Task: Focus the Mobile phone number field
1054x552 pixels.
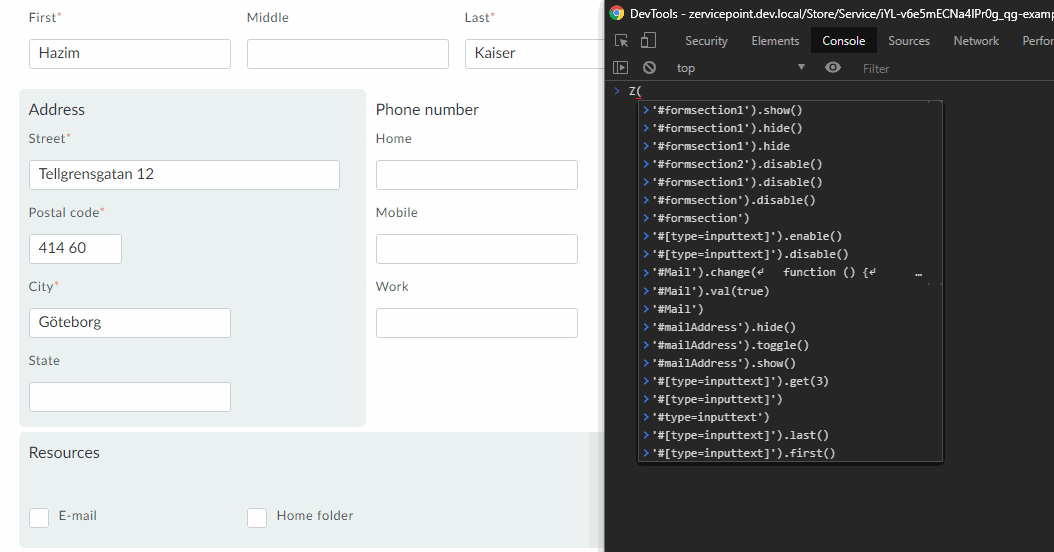Action: tap(476, 249)
